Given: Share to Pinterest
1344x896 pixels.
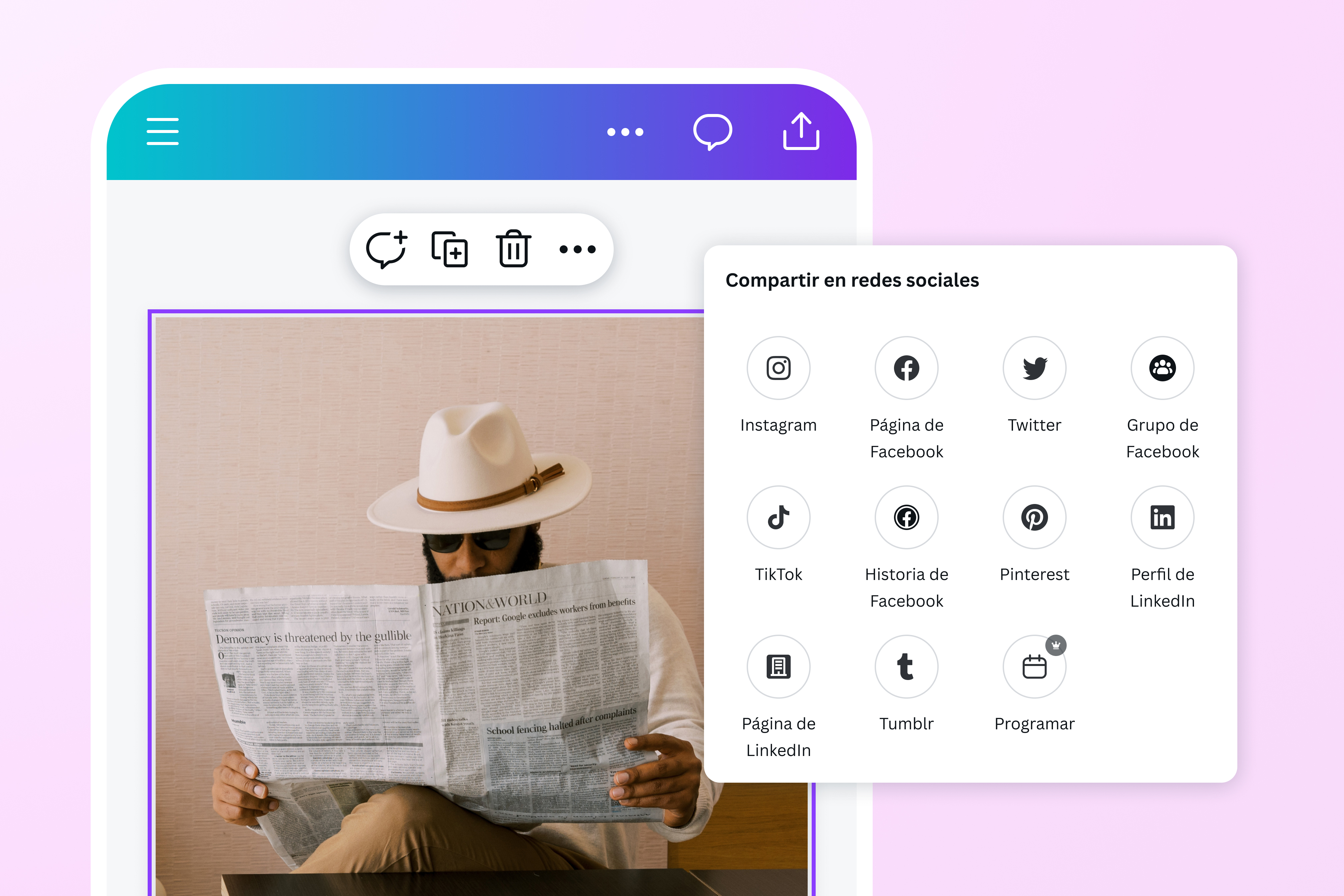Looking at the screenshot, I should pos(1034,517).
